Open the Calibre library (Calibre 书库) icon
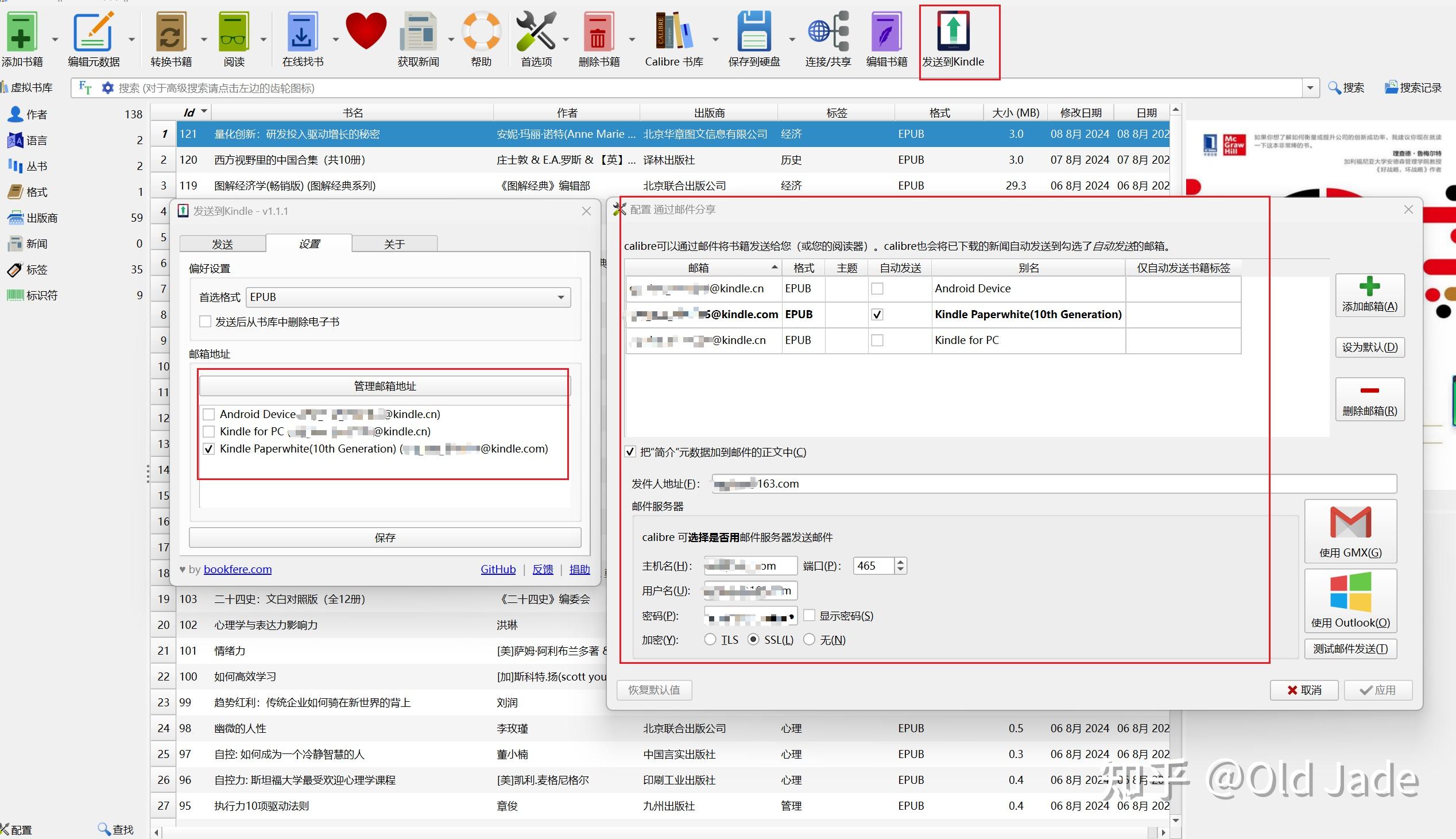 pyautogui.click(x=674, y=31)
